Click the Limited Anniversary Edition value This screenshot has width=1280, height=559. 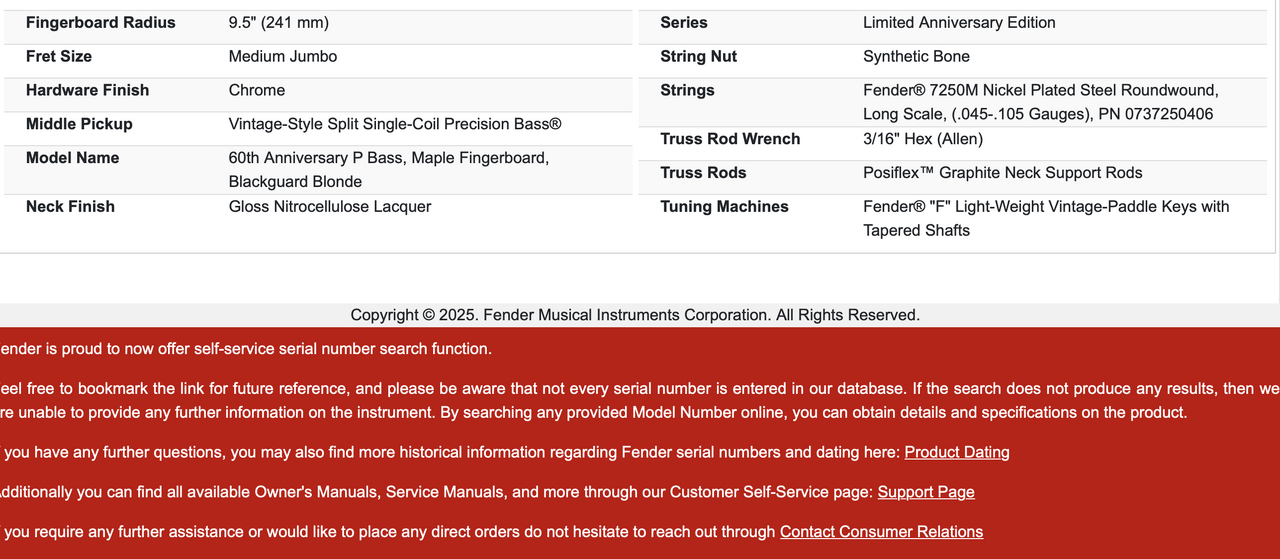[x=959, y=23]
